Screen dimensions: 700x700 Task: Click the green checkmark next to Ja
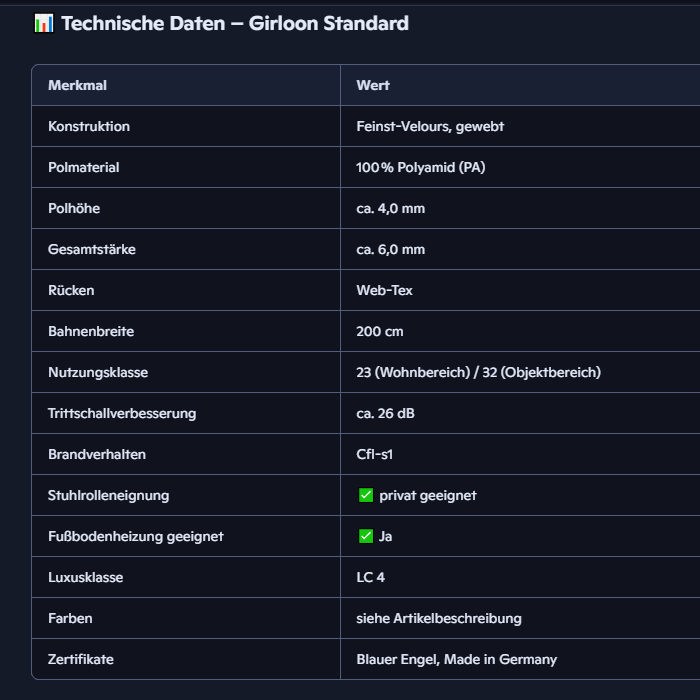365,536
